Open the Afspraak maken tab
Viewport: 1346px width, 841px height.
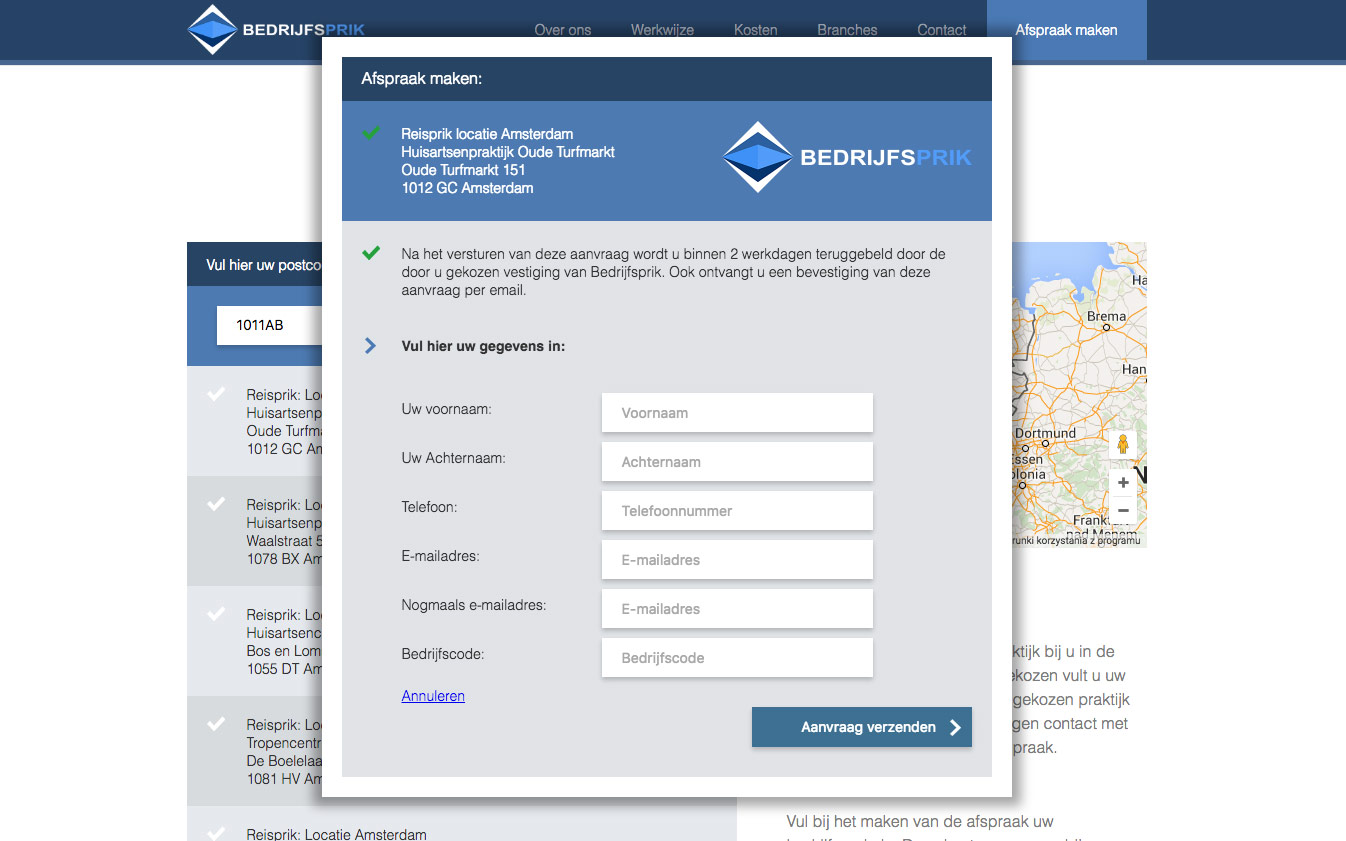[1066, 30]
